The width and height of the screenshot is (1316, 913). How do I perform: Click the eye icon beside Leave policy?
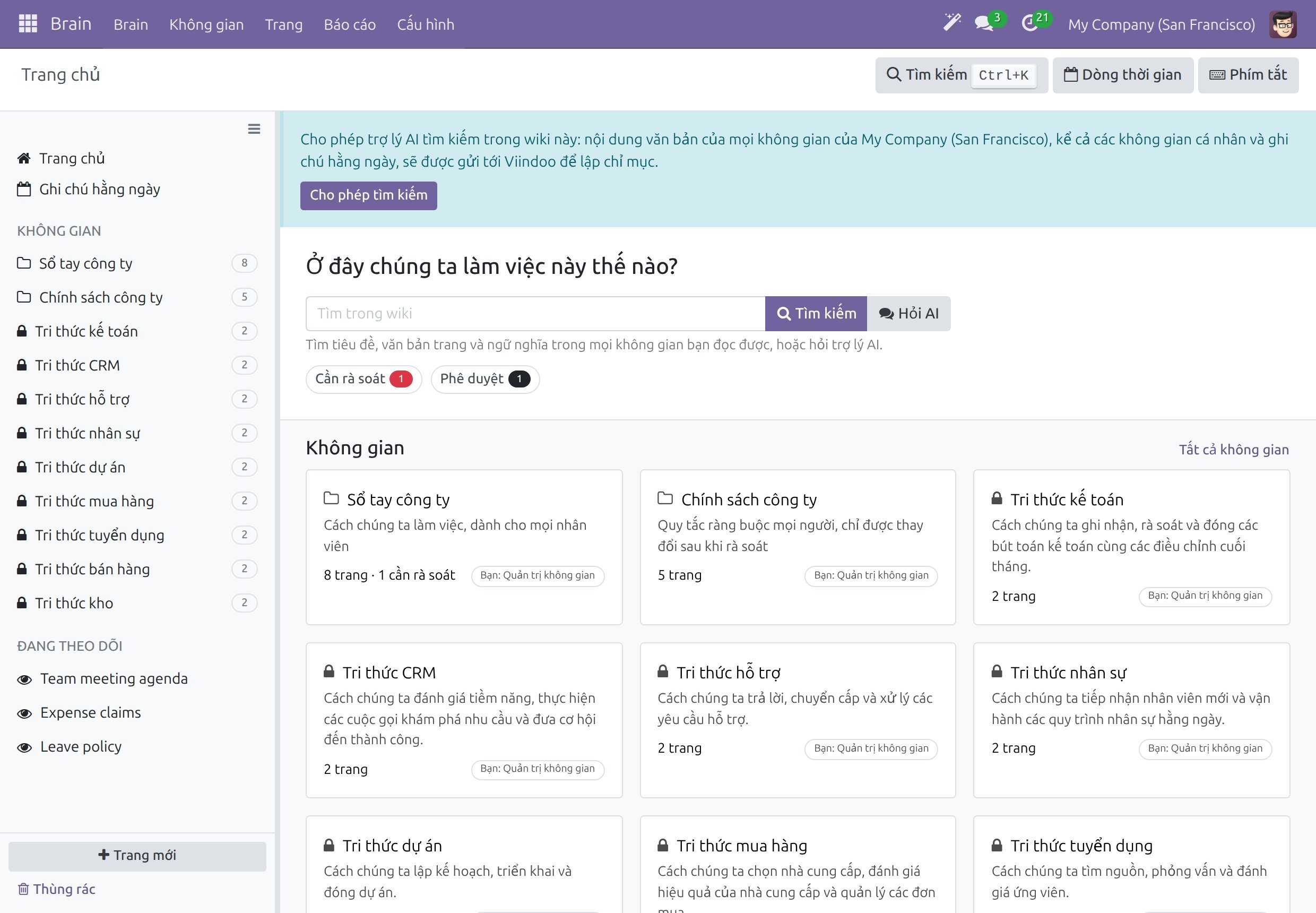[x=24, y=748]
